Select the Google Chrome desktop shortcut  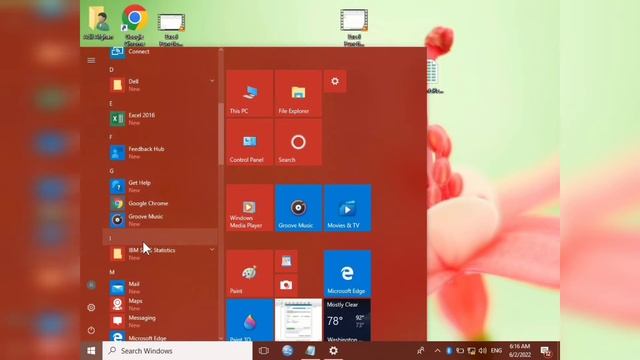tap(135, 25)
